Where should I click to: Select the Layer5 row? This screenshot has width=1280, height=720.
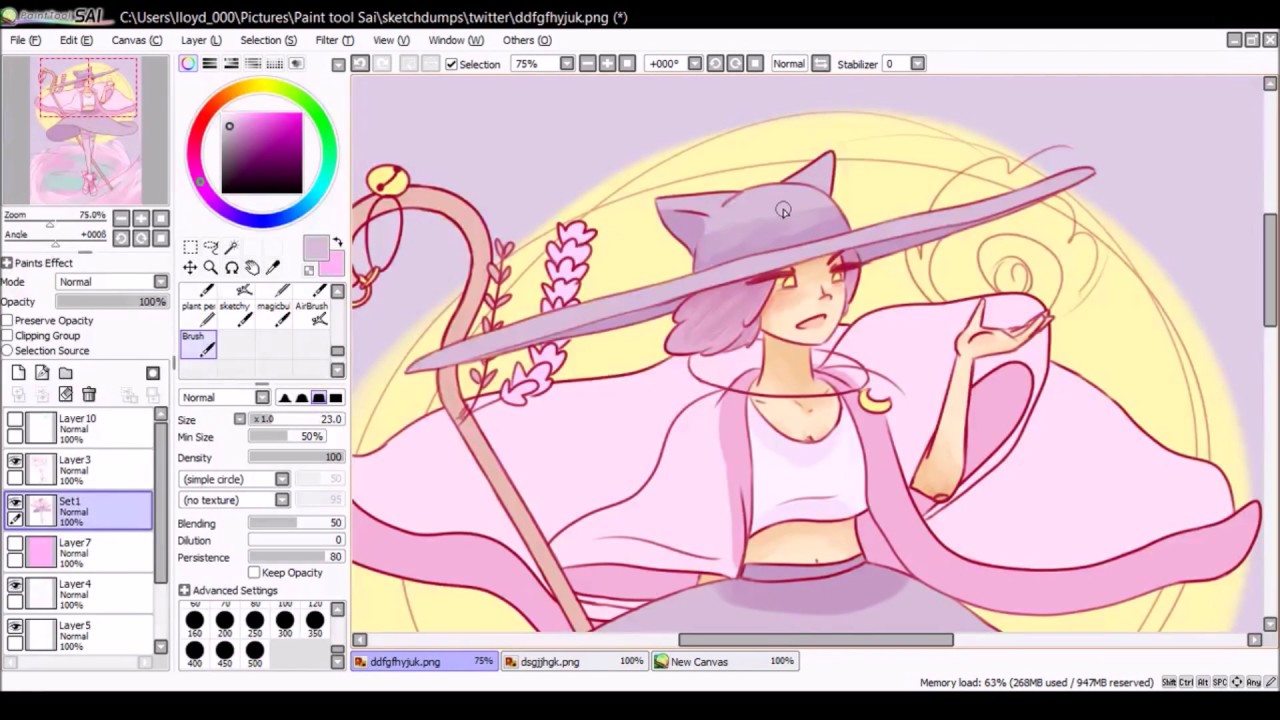point(78,635)
